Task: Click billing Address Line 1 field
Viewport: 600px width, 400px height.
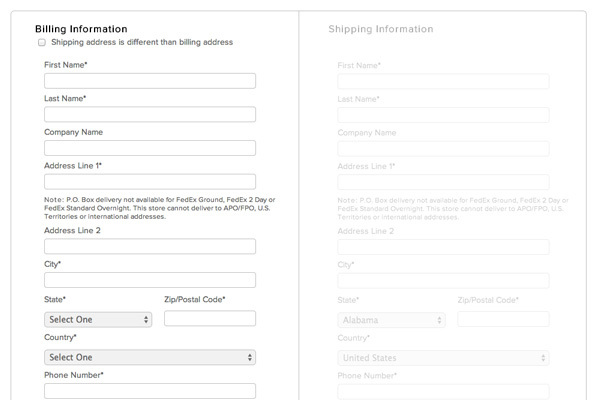Action: coord(150,182)
